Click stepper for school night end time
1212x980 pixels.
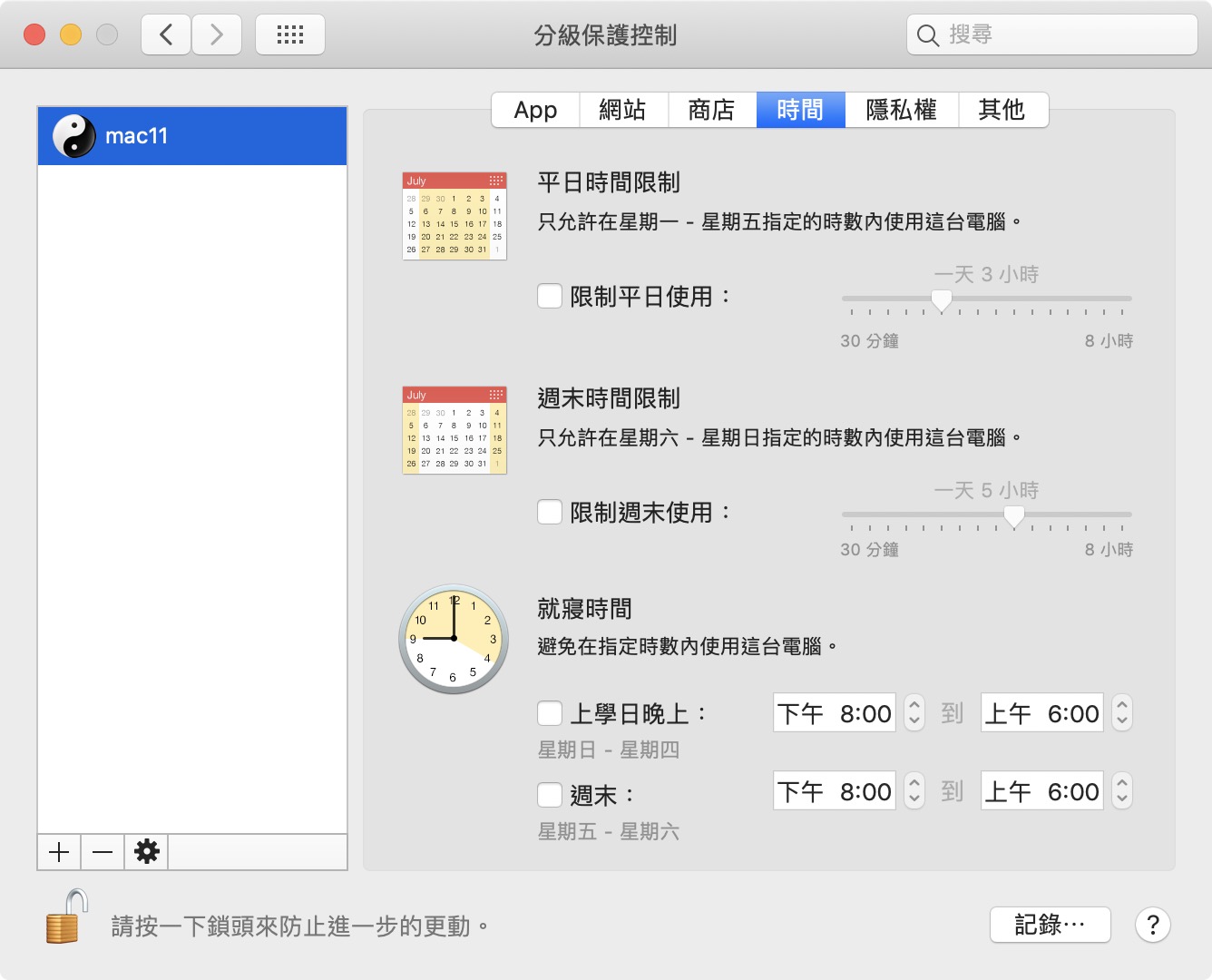pyautogui.click(x=1122, y=713)
